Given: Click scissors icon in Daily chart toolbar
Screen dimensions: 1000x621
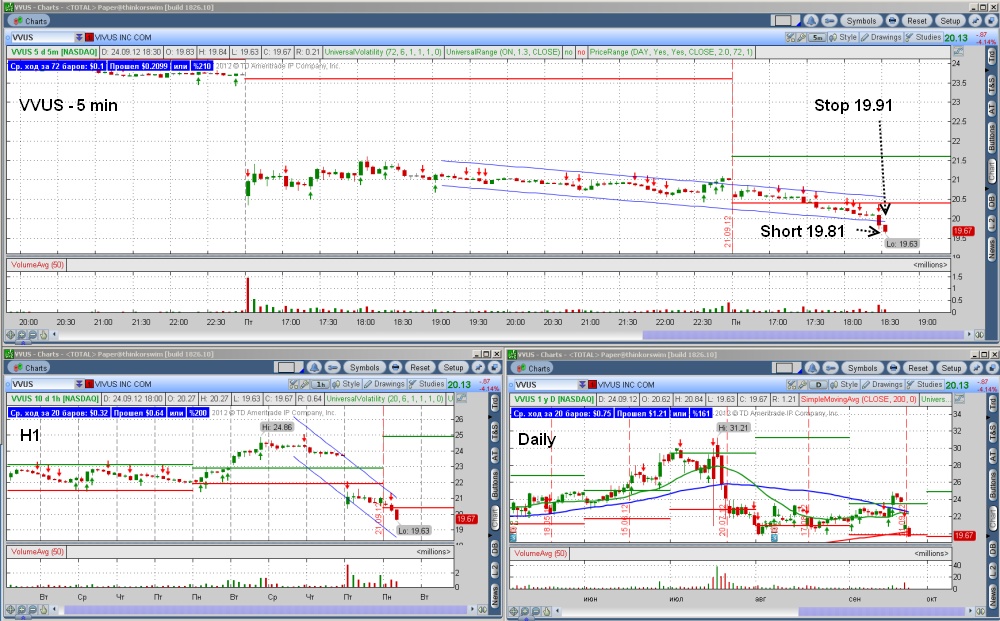Looking at the screenshot, I should [791, 384].
